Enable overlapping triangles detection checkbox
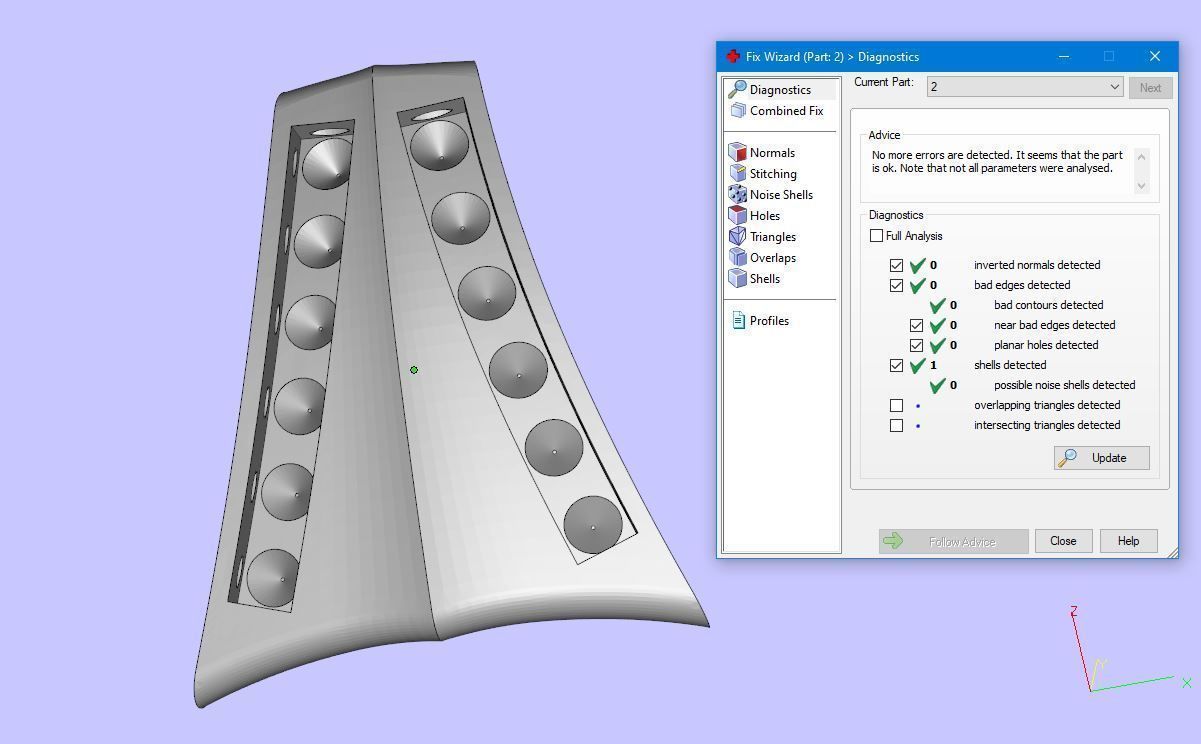The width and height of the screenshot is (1201, 744). point(896,405)
